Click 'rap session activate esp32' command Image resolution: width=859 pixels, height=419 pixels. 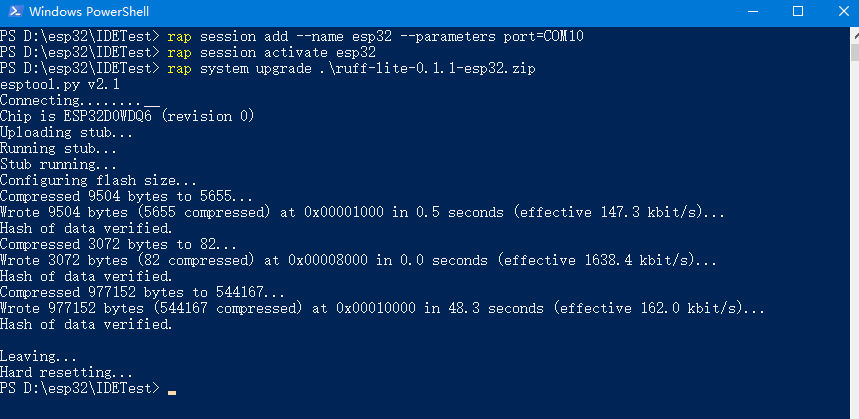[x=271, y=52]
